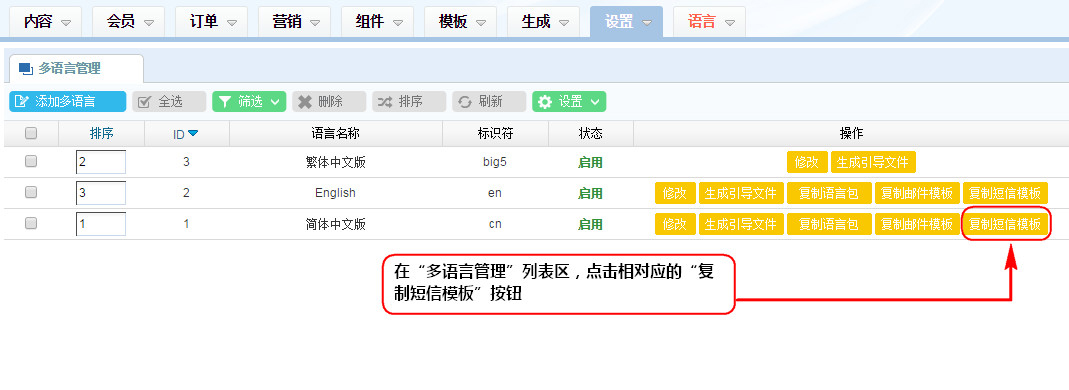Viewport: 1069px width, 390px height.
Task: Click 修改 button for 简体中文版 row
Action: 675,224
